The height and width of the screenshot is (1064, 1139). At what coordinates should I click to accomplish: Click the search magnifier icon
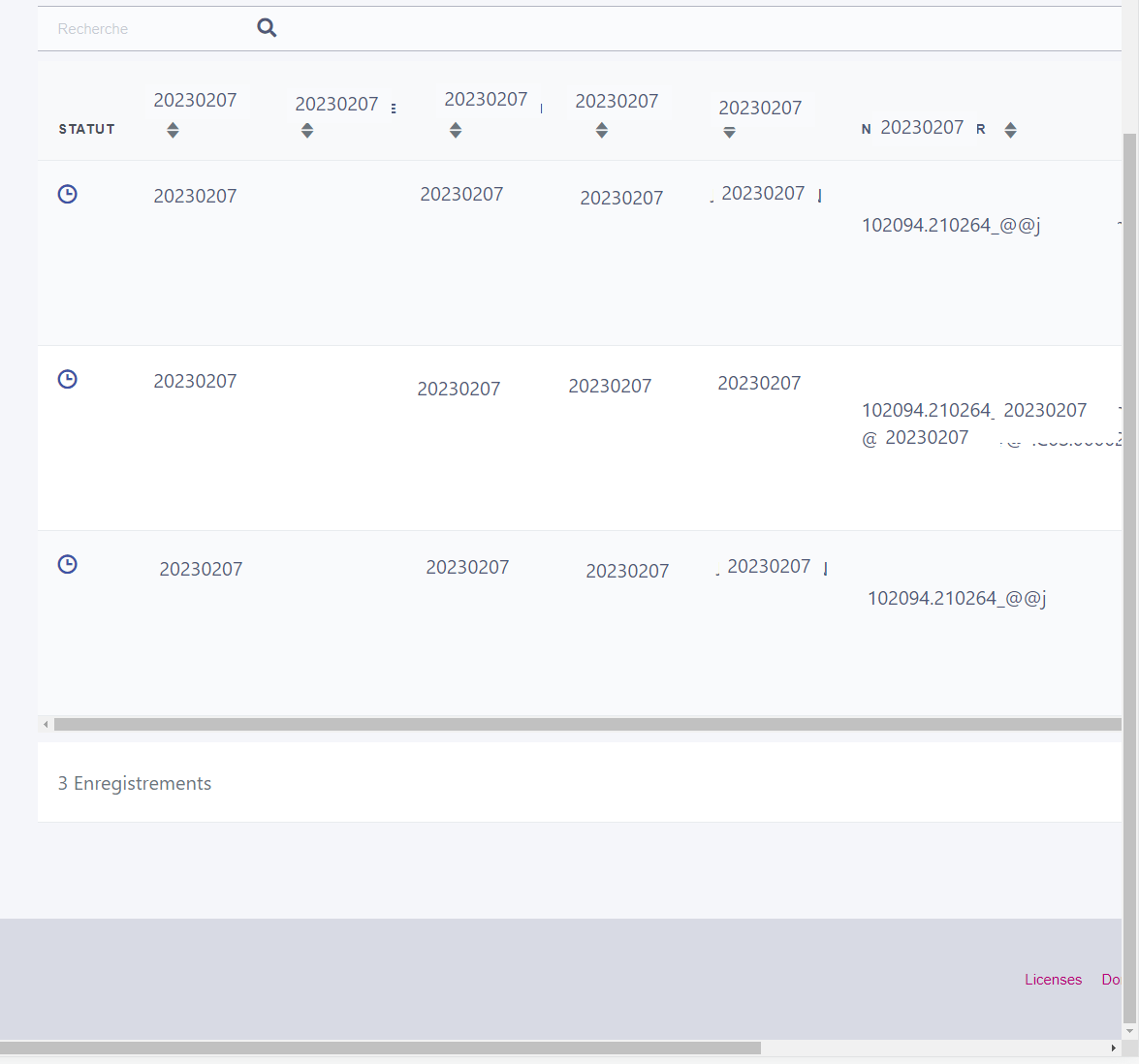(x=266, y=27)
